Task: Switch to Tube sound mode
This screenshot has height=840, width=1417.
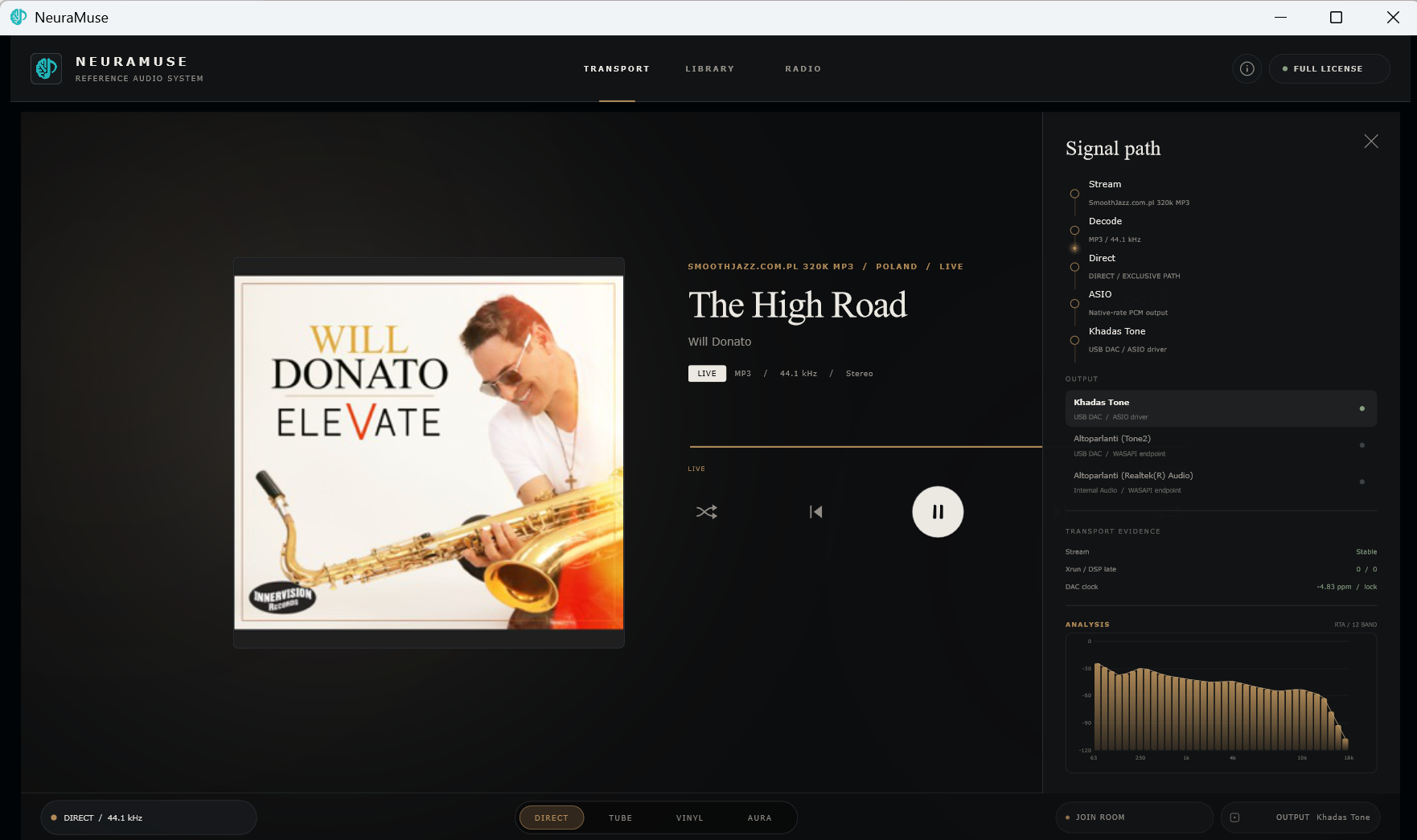Action: pyautogui.click(x=620, y=817)
